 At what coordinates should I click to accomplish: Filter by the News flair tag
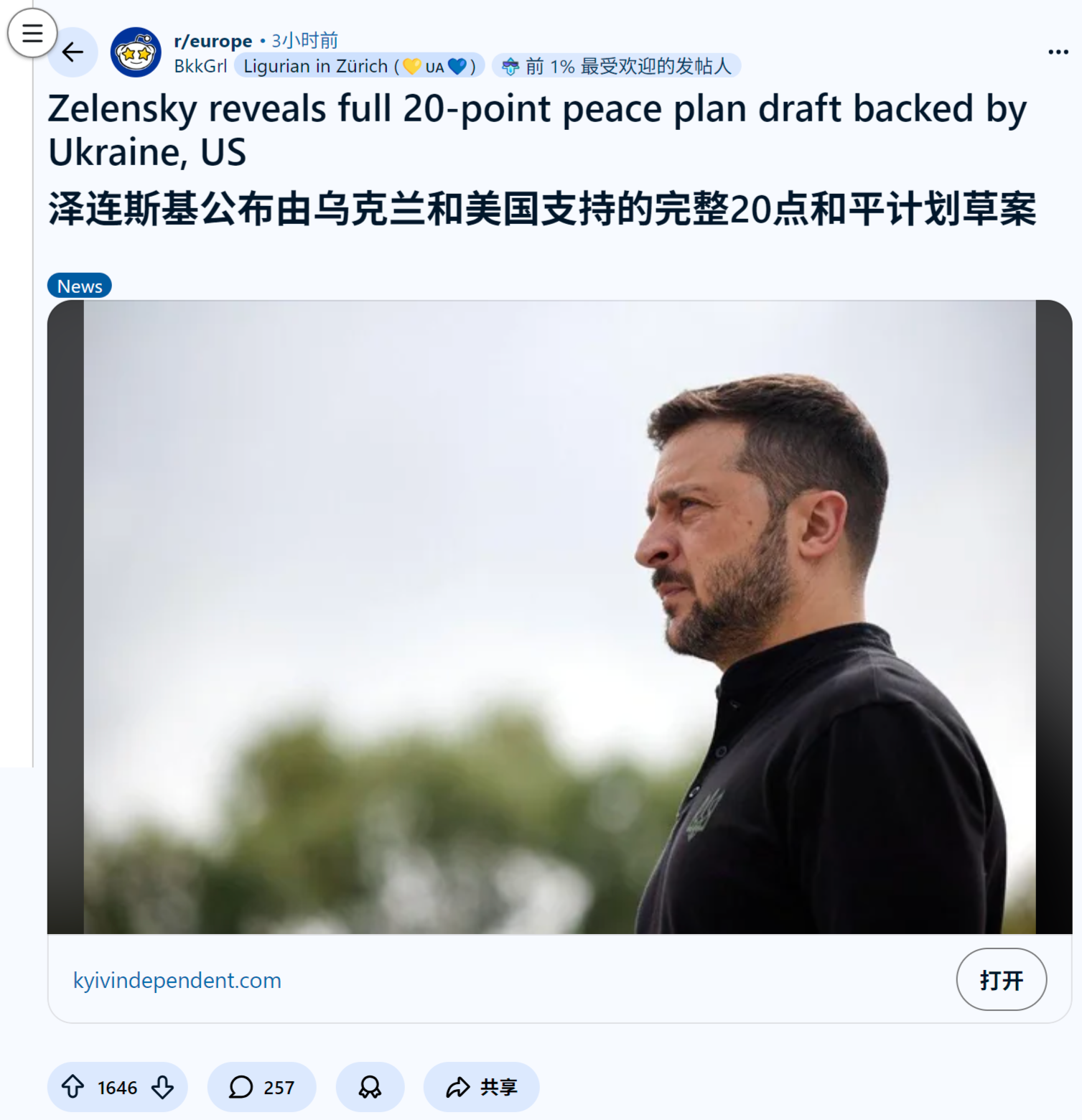[80, 286]
